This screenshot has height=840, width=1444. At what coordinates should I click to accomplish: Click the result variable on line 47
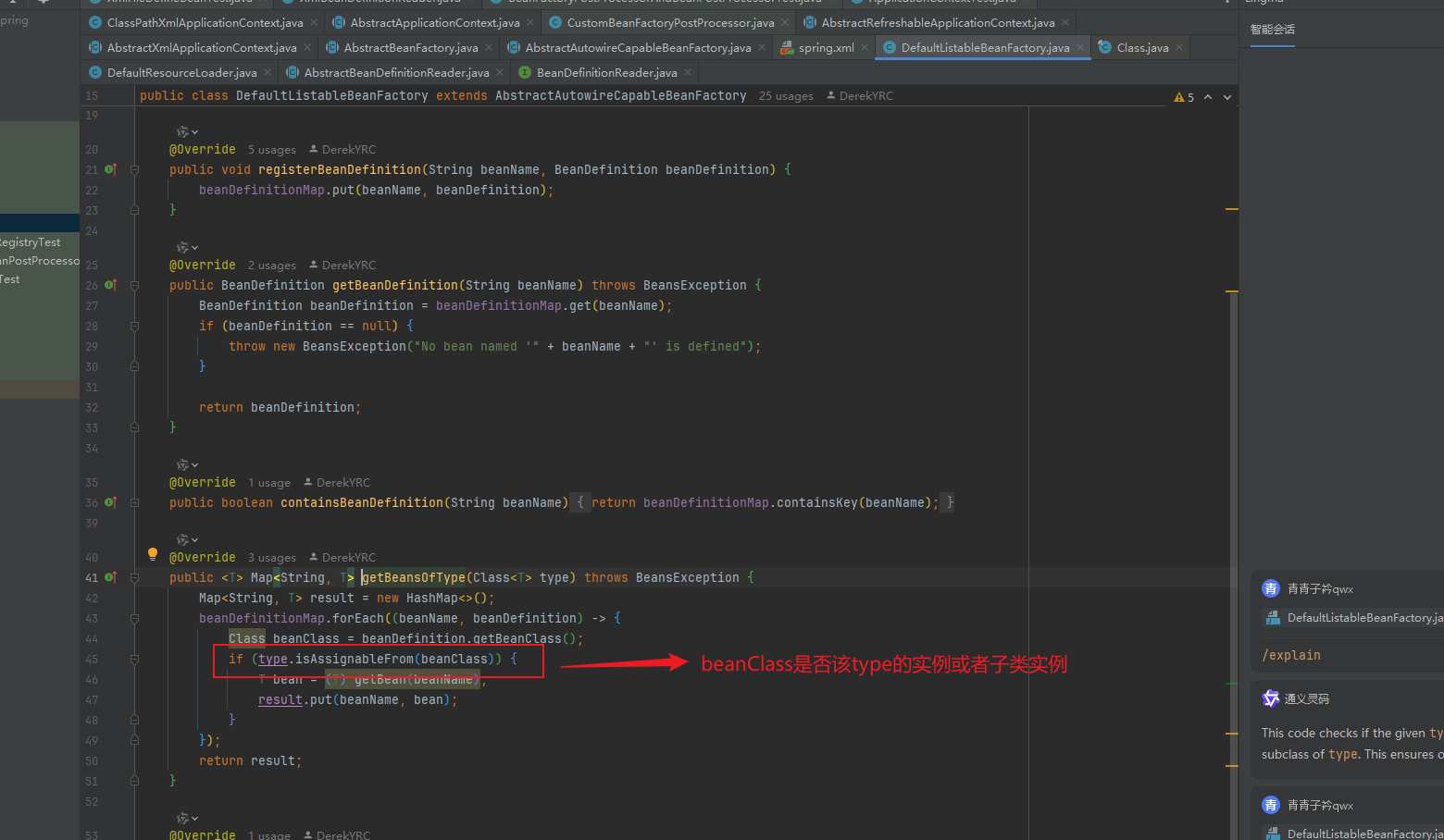coord(280,699)
